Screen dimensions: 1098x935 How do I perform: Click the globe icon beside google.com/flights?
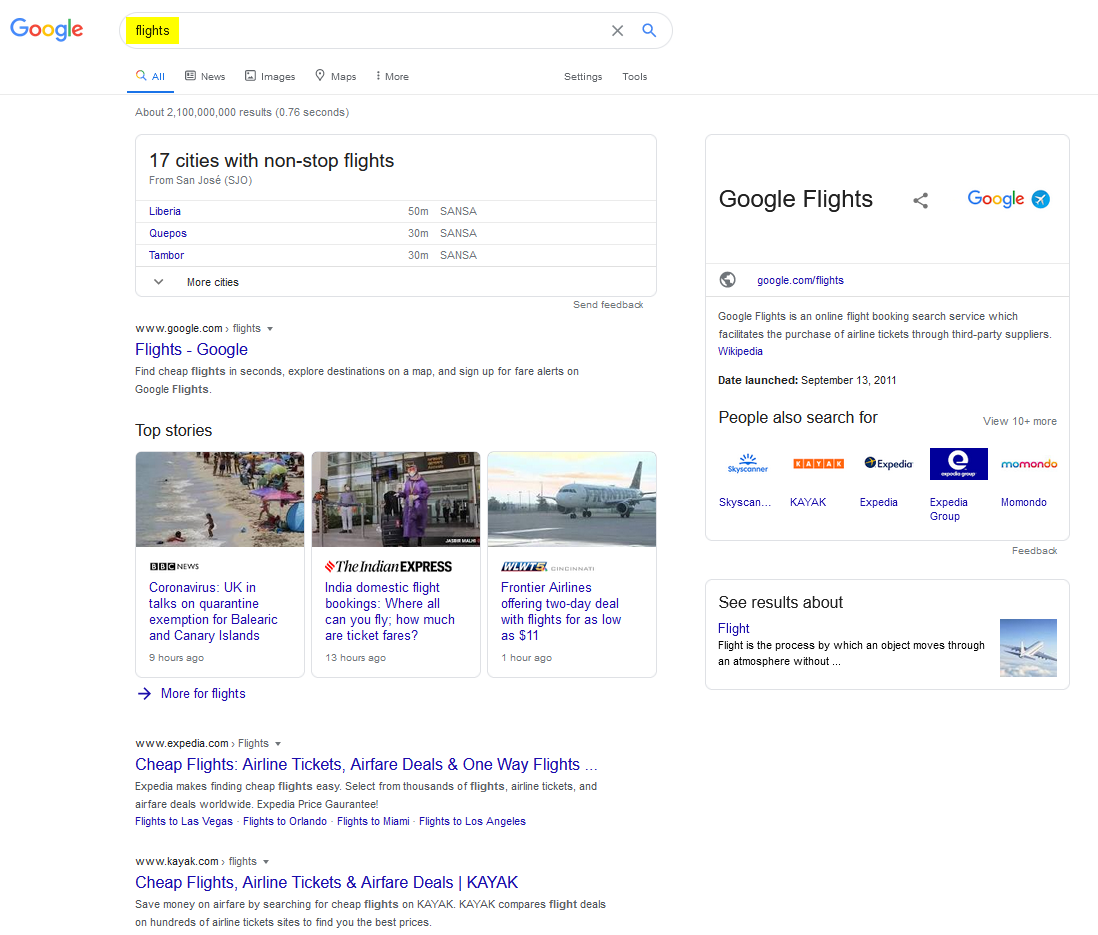pos(728,279)
